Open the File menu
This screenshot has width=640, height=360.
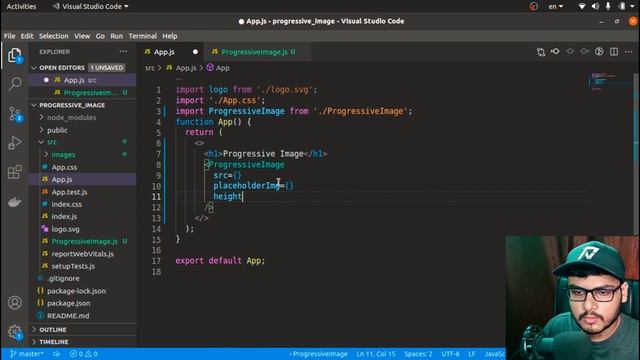(x=9, y=36)
